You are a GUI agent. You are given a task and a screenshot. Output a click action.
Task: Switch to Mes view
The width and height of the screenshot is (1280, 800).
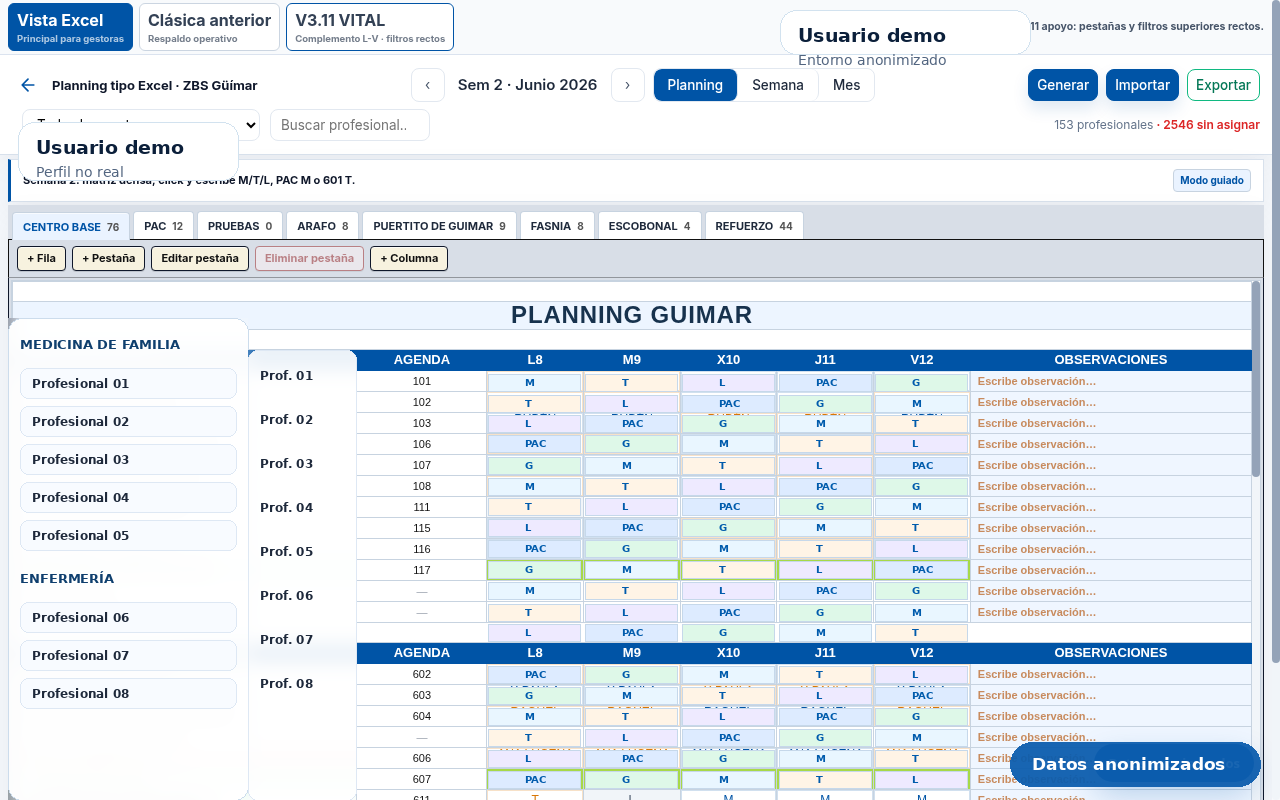(846, 85)
